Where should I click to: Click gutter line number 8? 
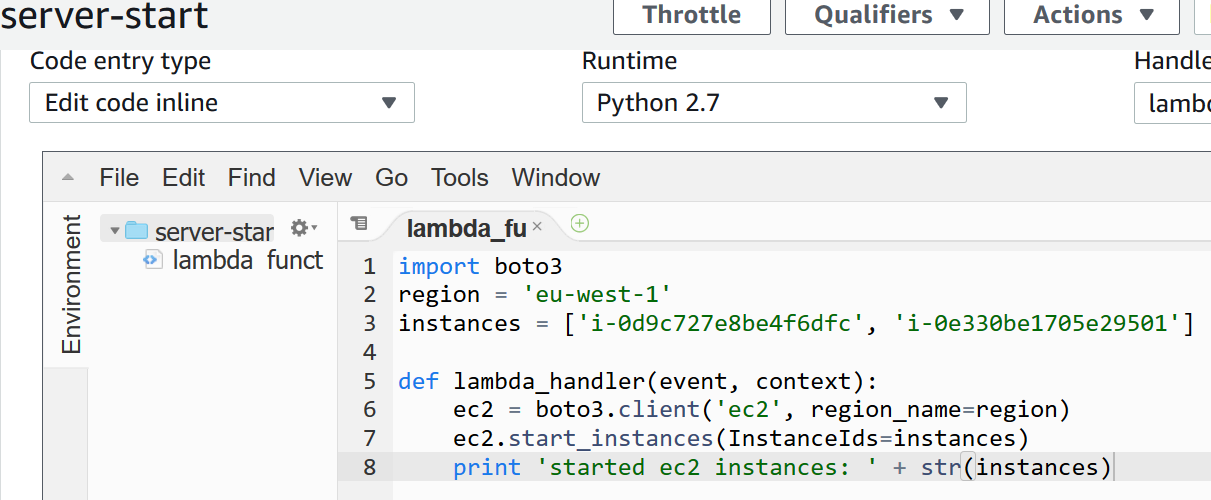pos(369,467)
